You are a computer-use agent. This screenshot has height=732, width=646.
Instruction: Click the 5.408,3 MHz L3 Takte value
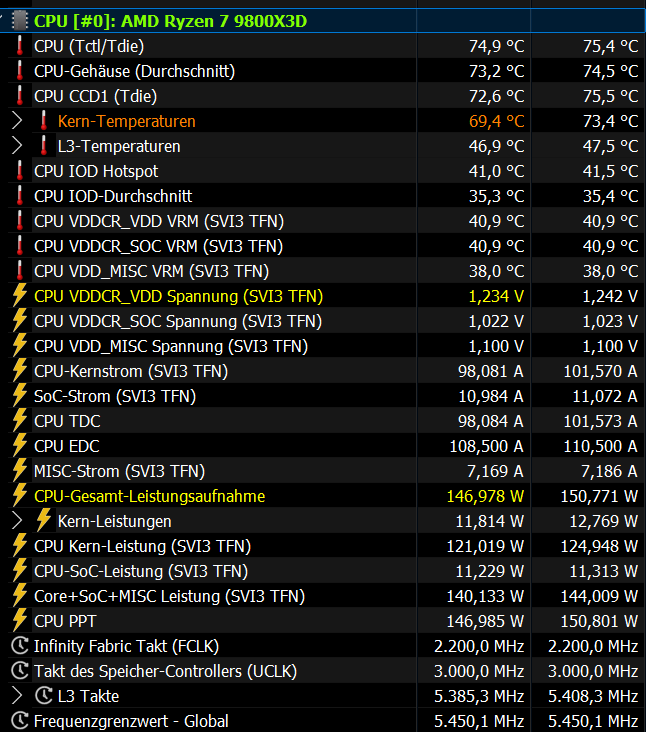click(593, 696)
